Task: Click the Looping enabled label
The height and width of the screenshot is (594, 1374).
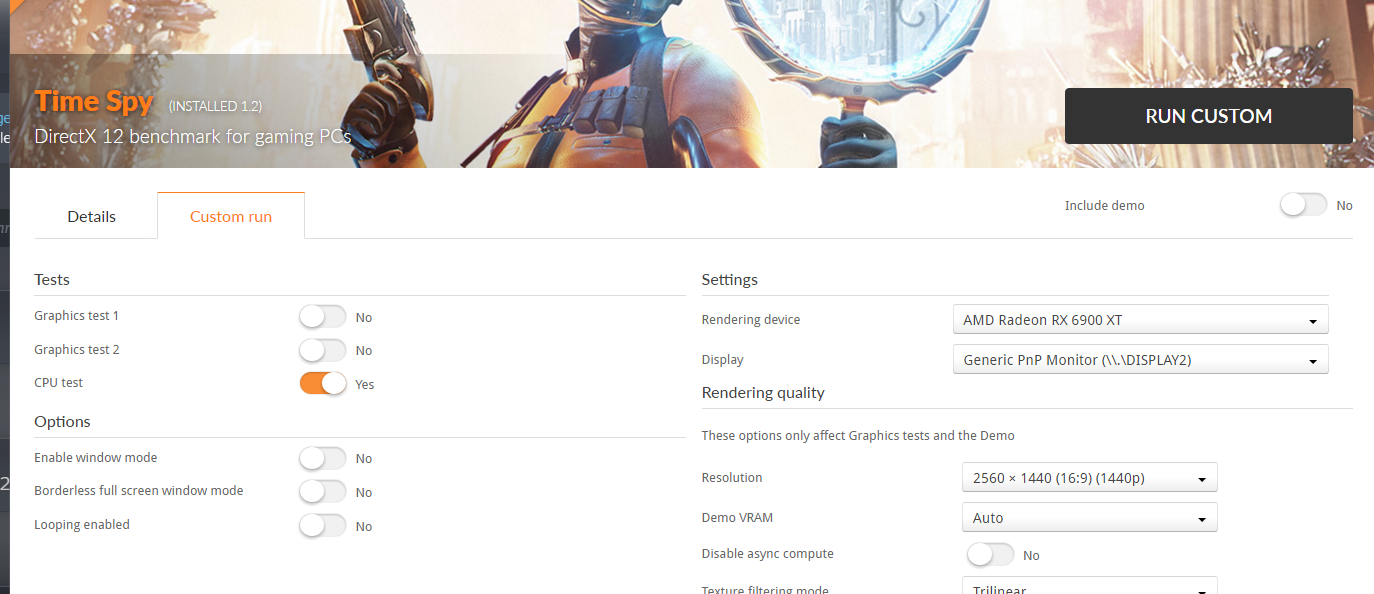Action: 82,525
